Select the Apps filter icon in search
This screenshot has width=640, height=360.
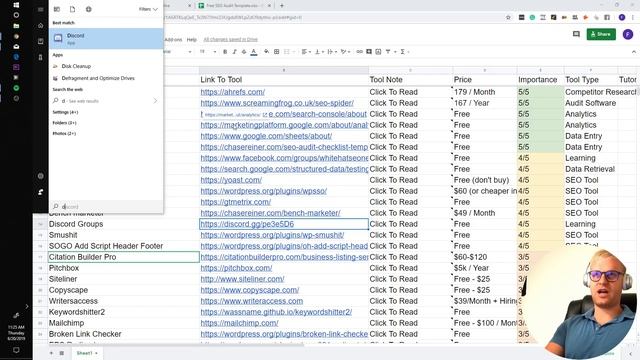coord(57,9)
